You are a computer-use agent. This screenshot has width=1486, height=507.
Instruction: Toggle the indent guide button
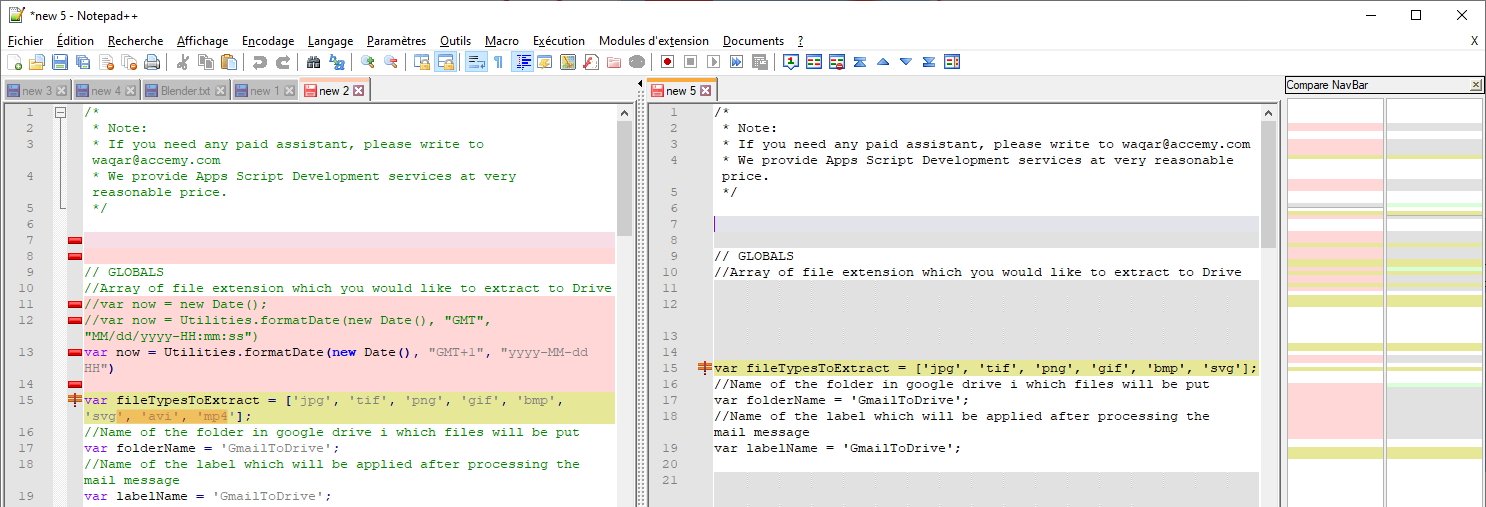[x=522, y=62]
